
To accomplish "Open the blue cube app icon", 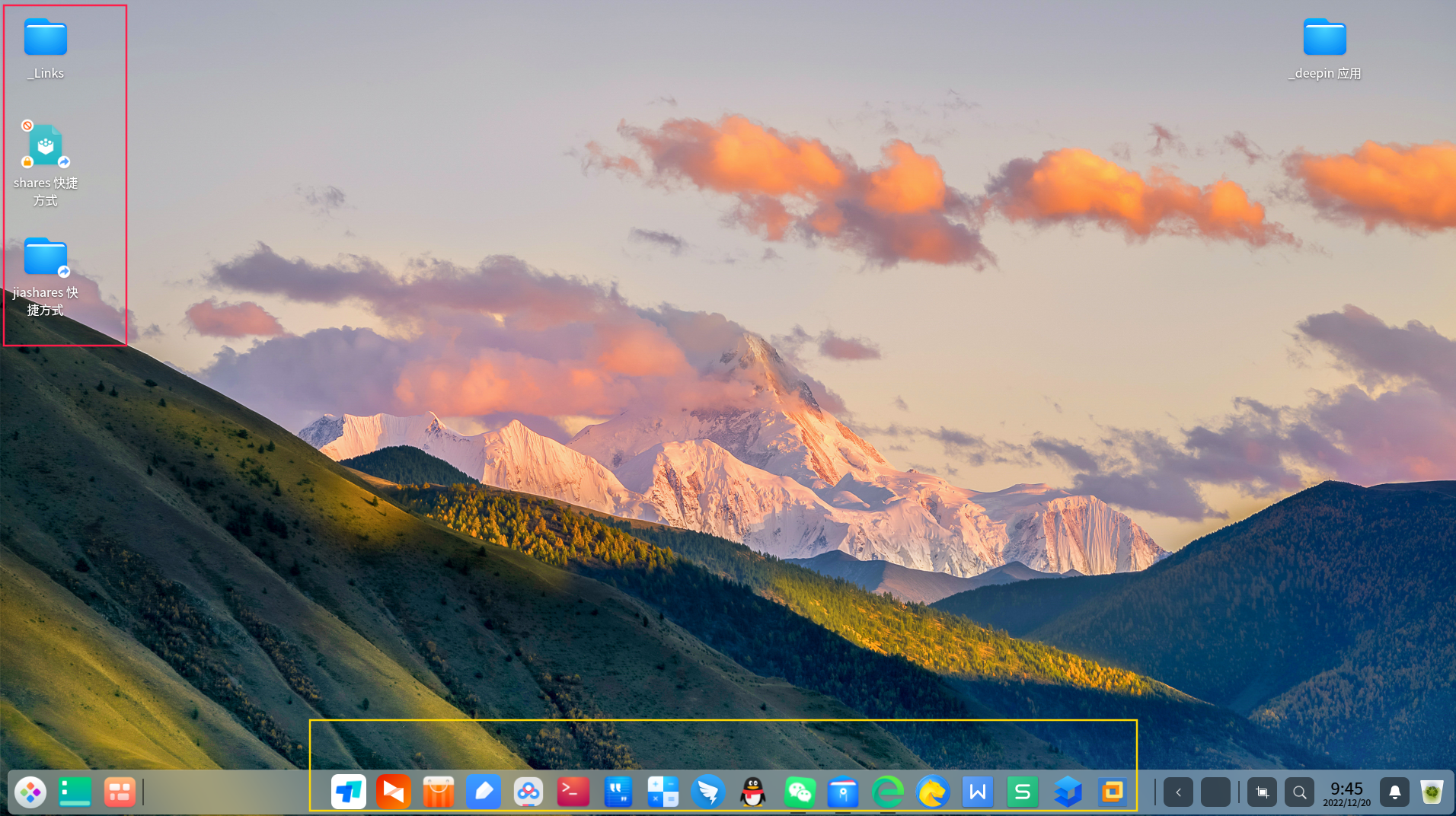I will (1068, 792).
